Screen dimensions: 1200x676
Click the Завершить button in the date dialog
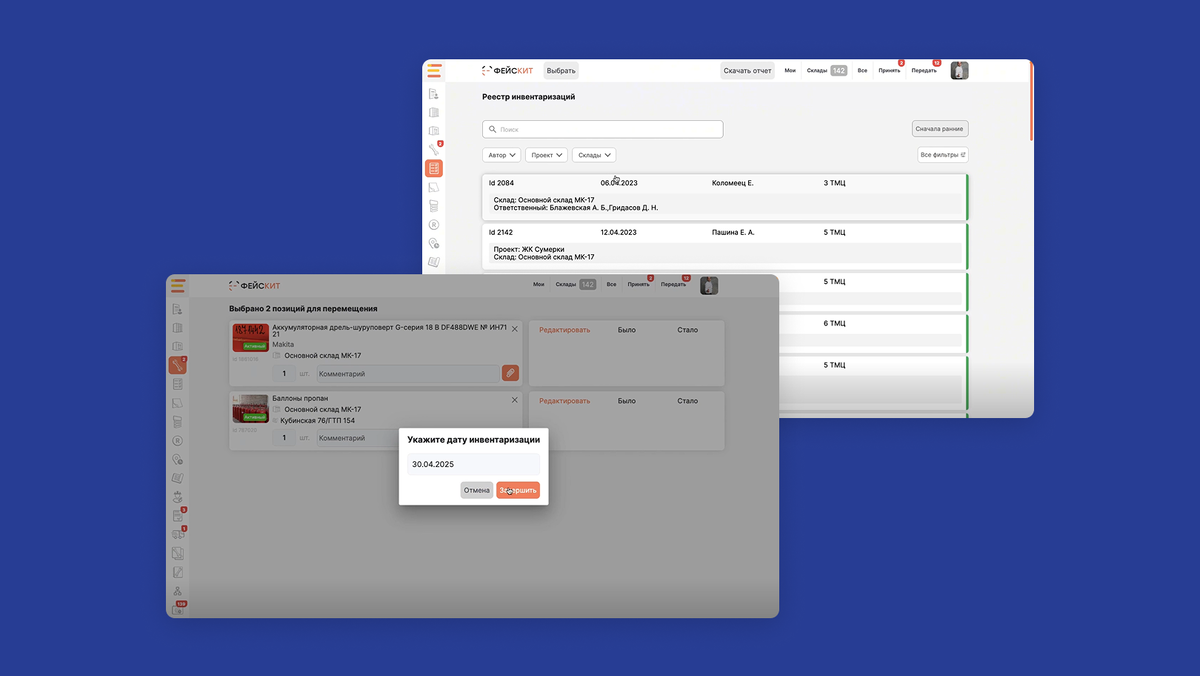(518, 490)
